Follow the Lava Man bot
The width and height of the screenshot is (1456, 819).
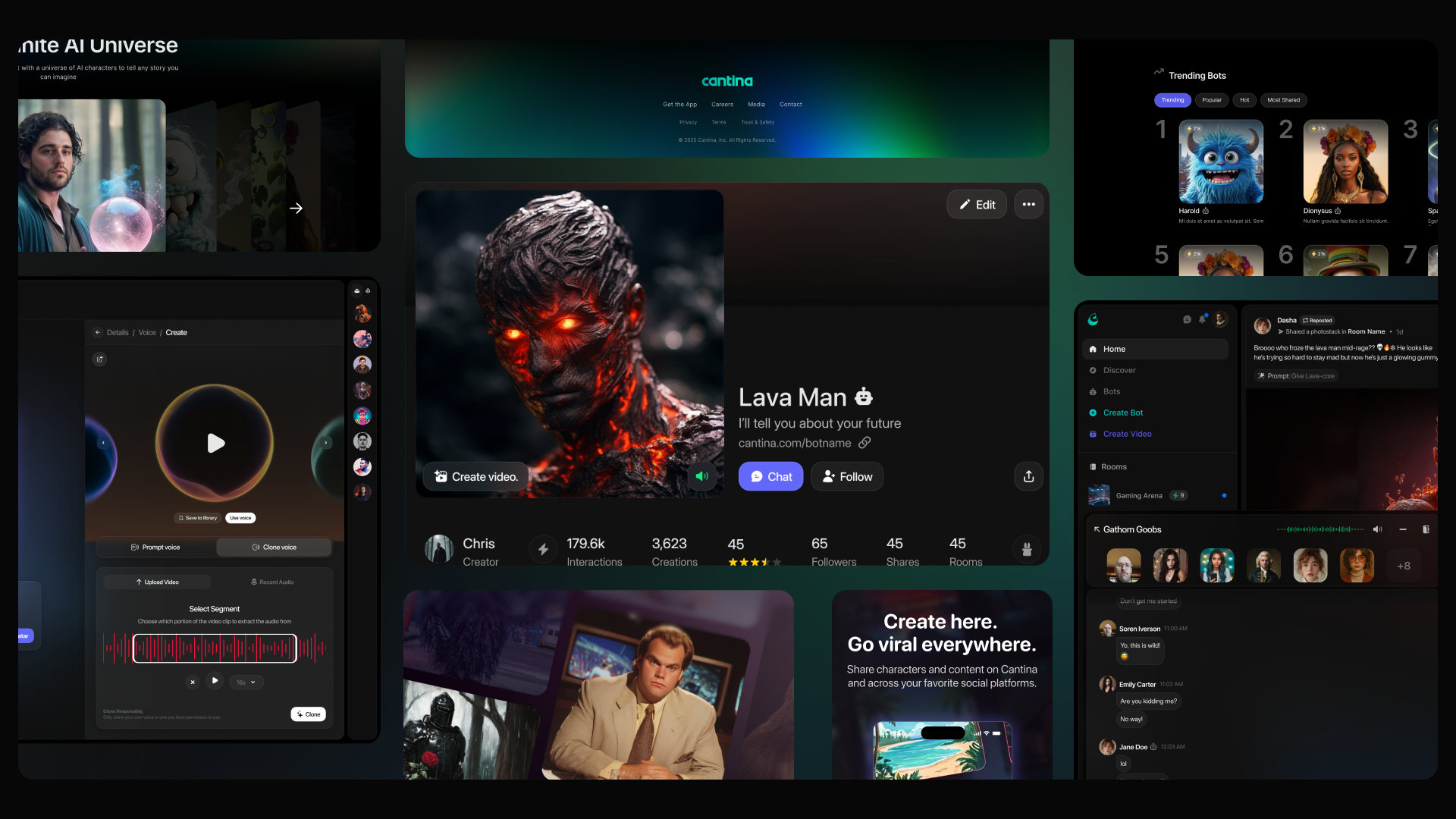[847, 476]
